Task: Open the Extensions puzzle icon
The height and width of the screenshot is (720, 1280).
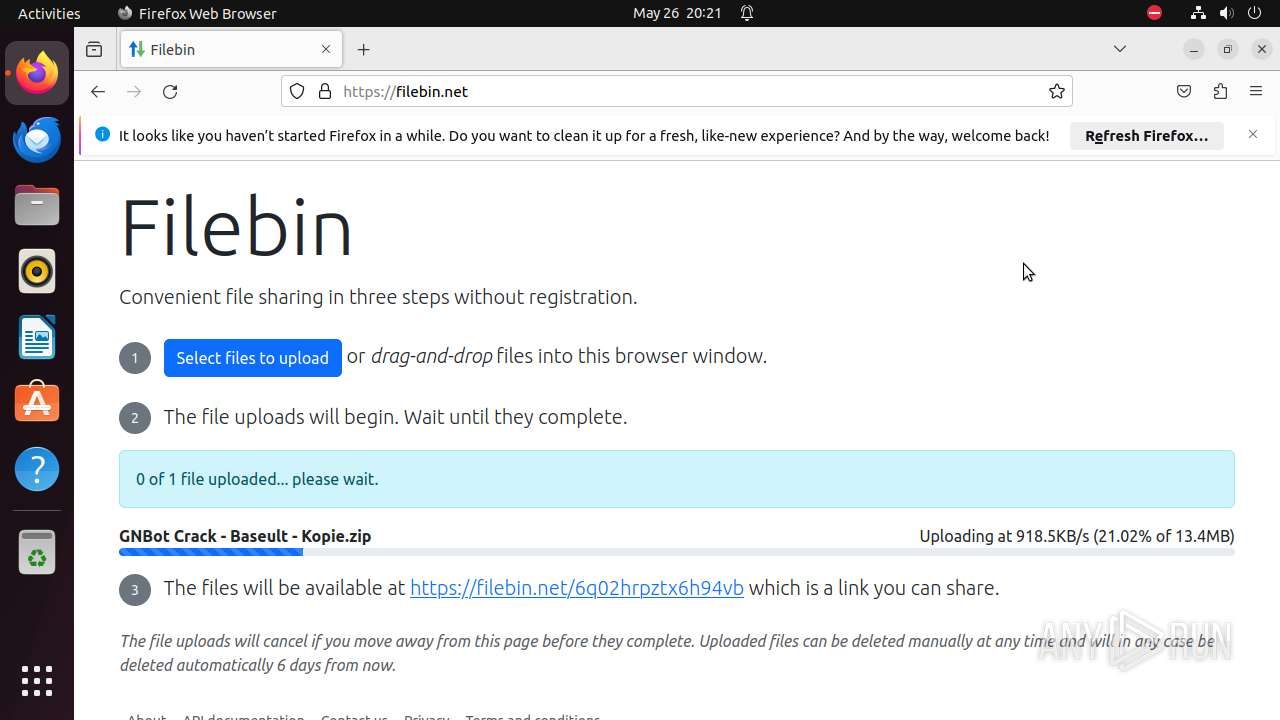Action: (x=1220, y=91)
